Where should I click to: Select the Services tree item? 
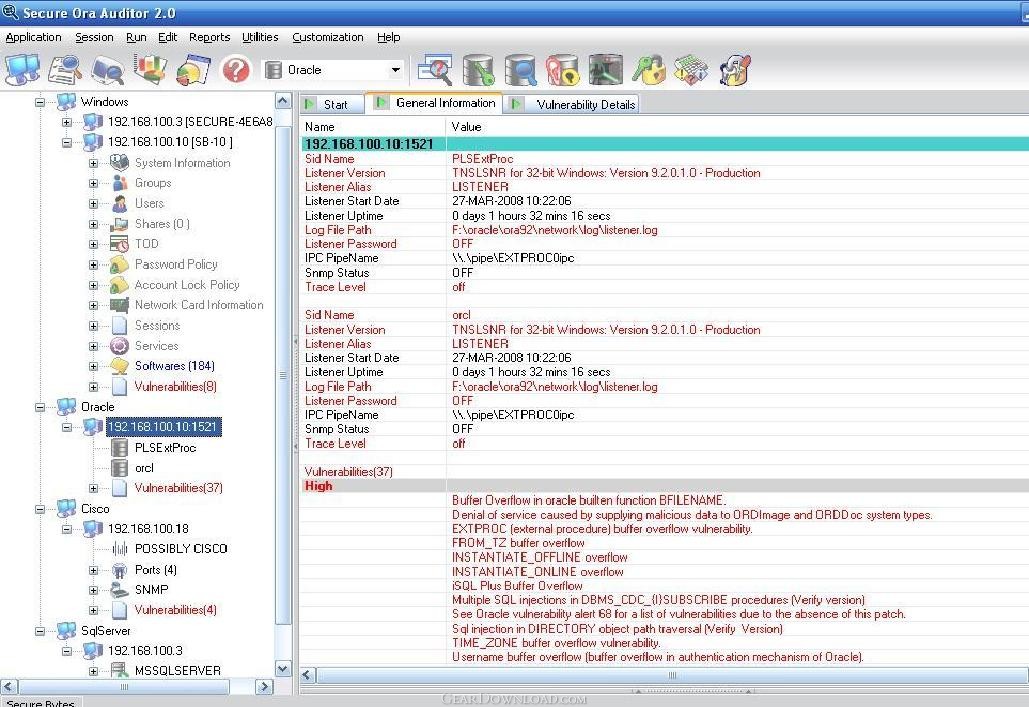point(156,346)
